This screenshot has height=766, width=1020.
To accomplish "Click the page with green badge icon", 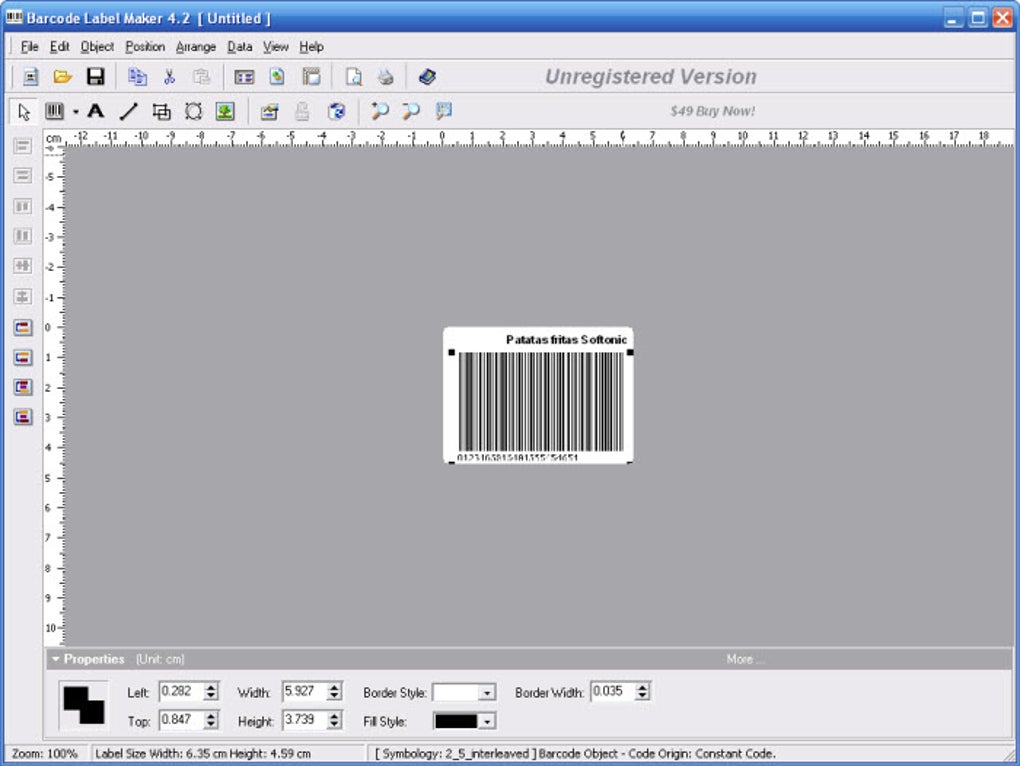I will (x=277, y=77).
